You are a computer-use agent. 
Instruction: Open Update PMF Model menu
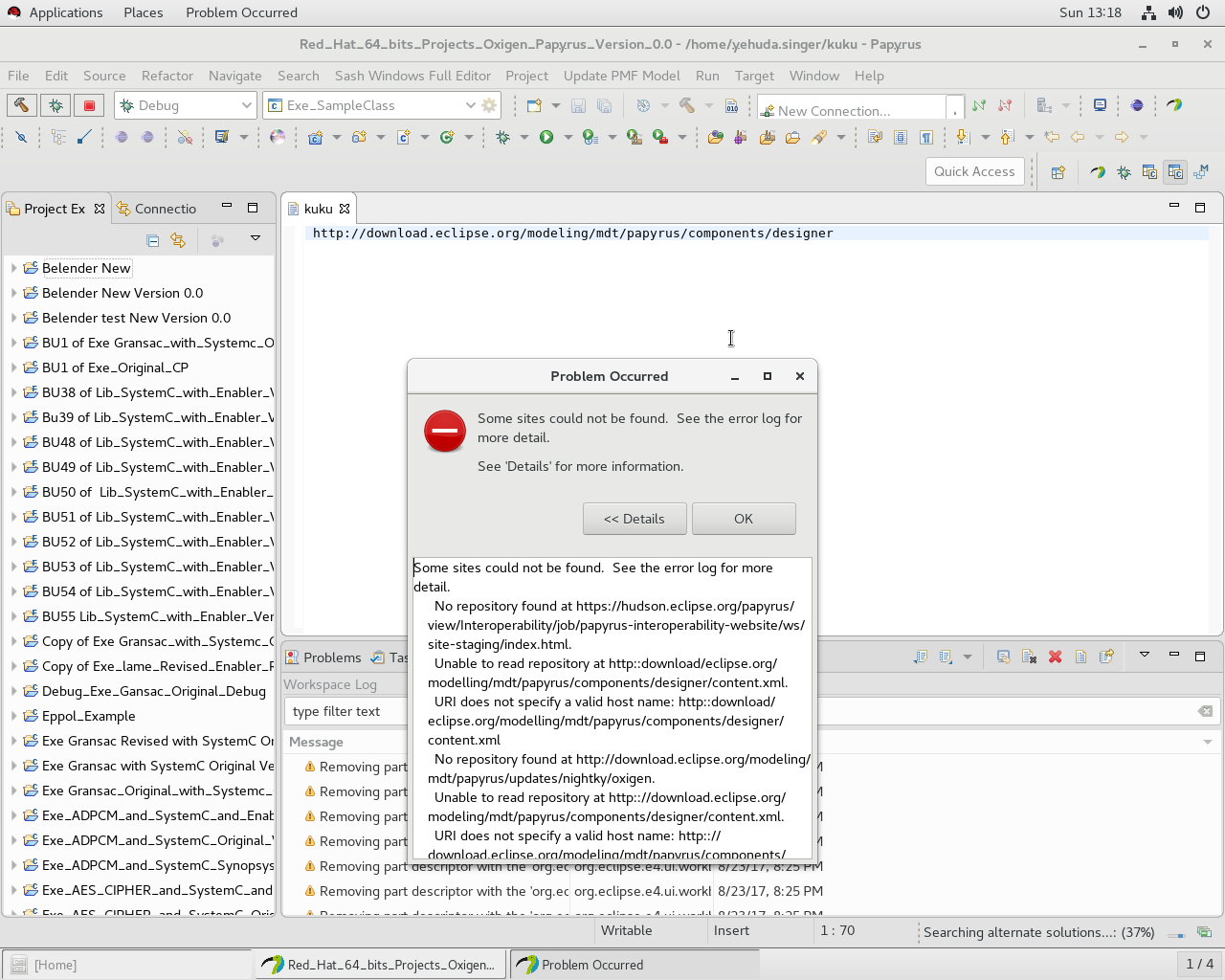[x=622, y=76]
